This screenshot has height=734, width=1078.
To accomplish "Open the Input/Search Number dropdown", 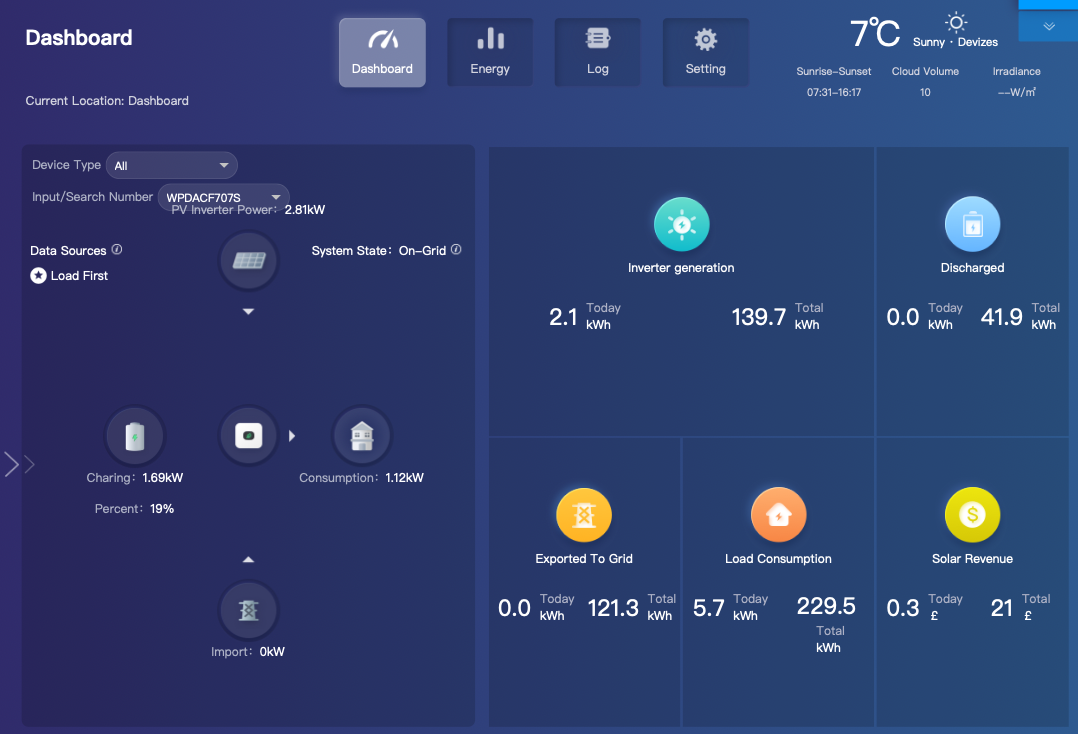I will click(223, 197).
